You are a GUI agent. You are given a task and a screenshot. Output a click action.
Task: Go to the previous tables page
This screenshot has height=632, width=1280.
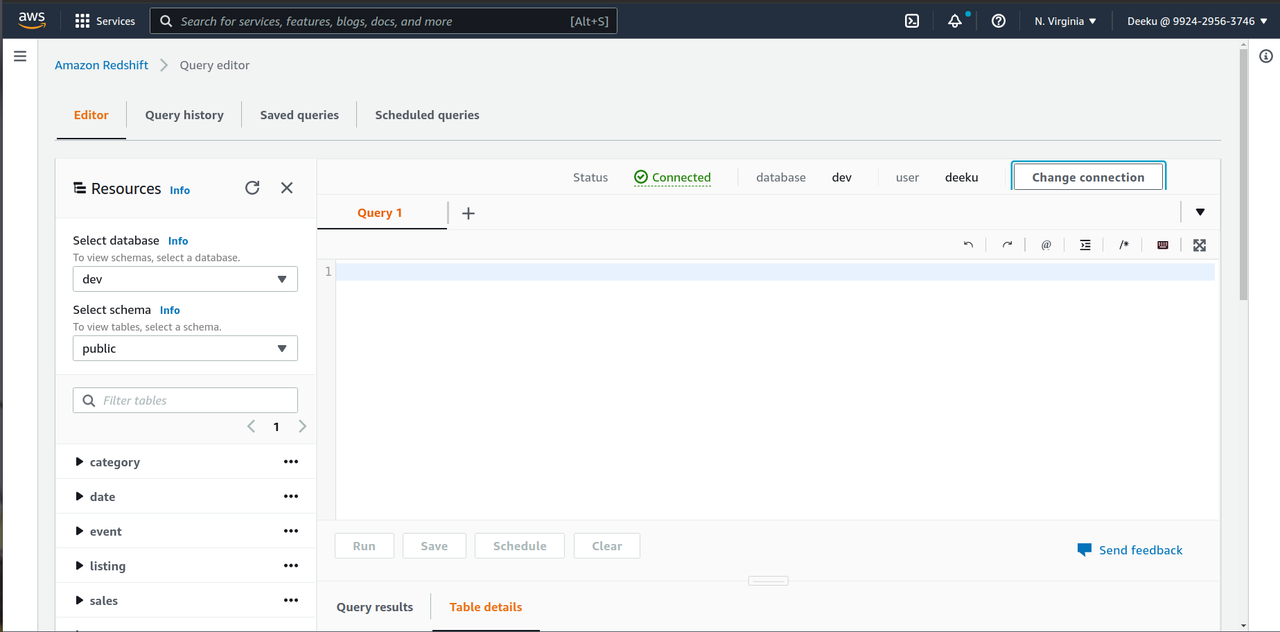(251, 426)
